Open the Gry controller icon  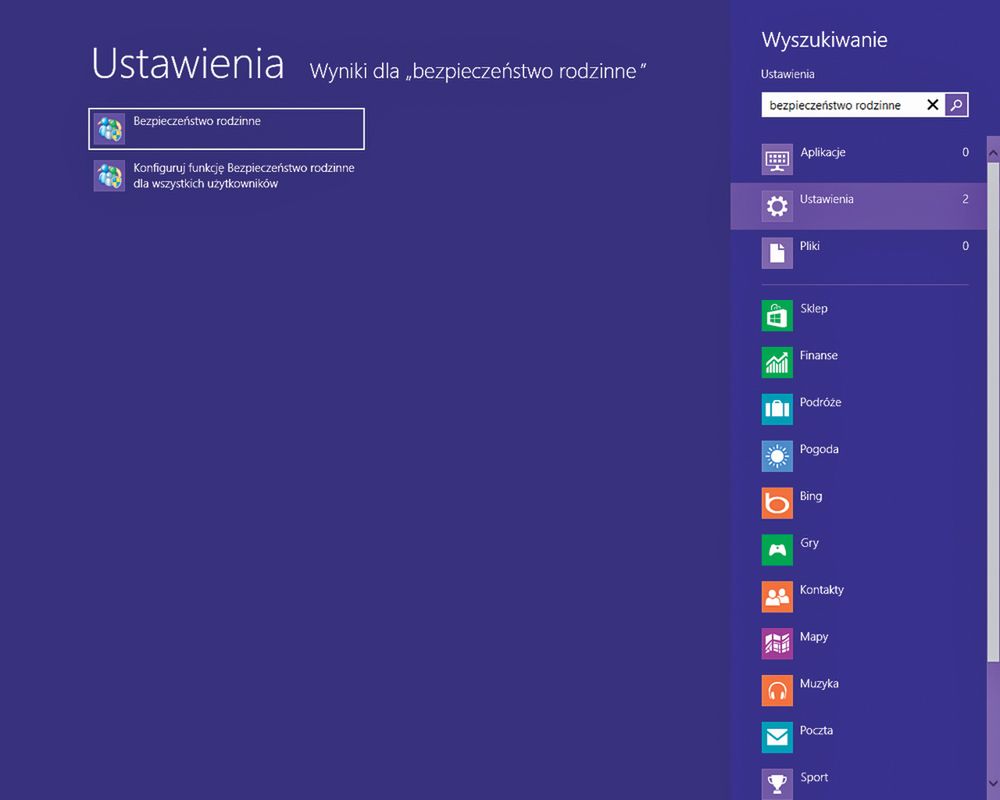777,550
